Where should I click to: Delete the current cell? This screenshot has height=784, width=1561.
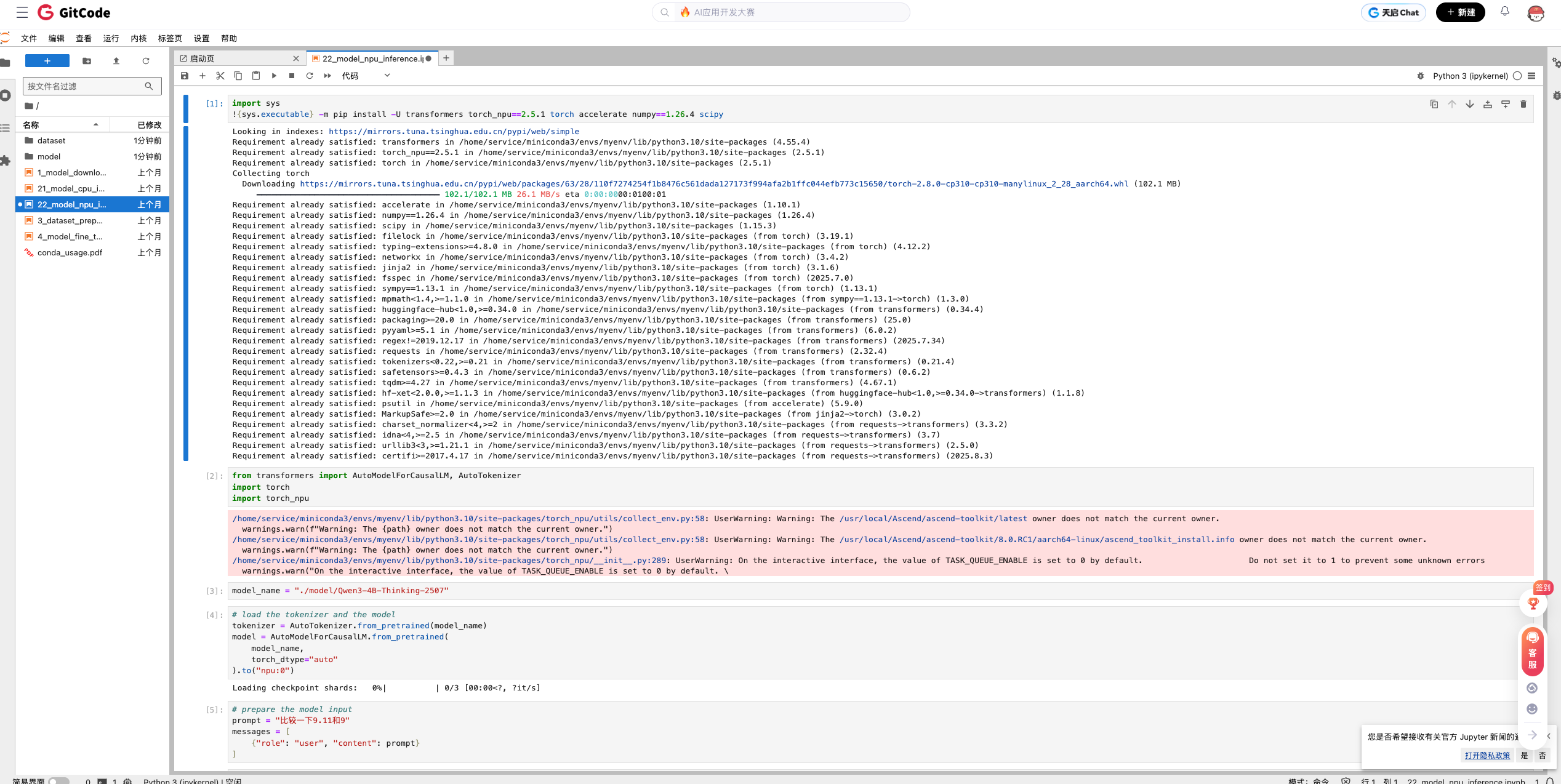coord(1523,104)
